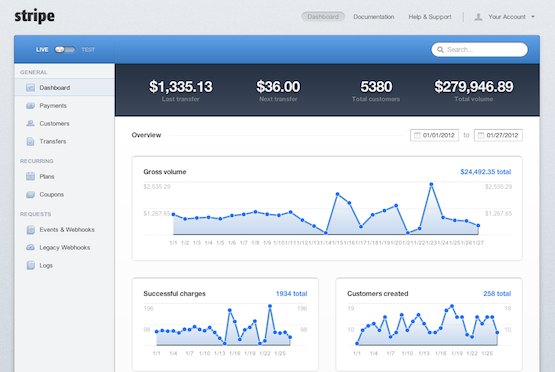This screenshot has height=372, width=555.
Task: Click the highest peak in Gross volume chart
Action: [431, 184]
